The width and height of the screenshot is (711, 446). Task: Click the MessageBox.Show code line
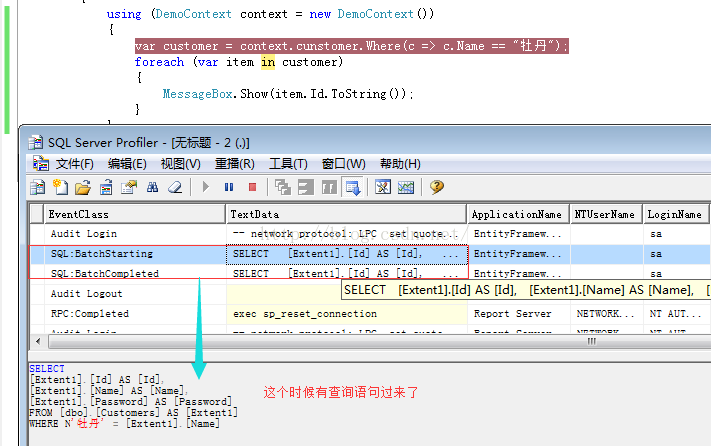pos(288,94)
